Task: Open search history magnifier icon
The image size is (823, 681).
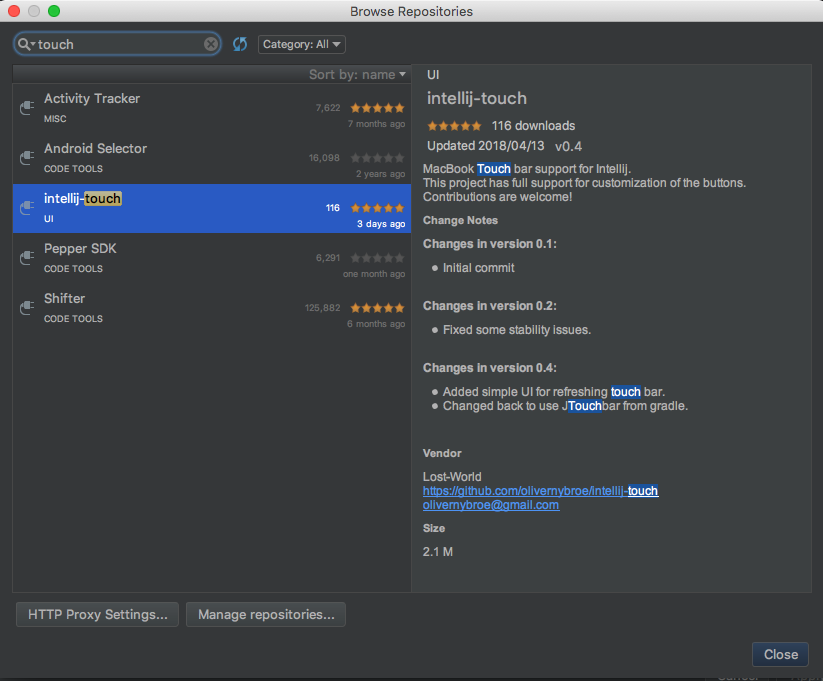Action: pos(25,45)
